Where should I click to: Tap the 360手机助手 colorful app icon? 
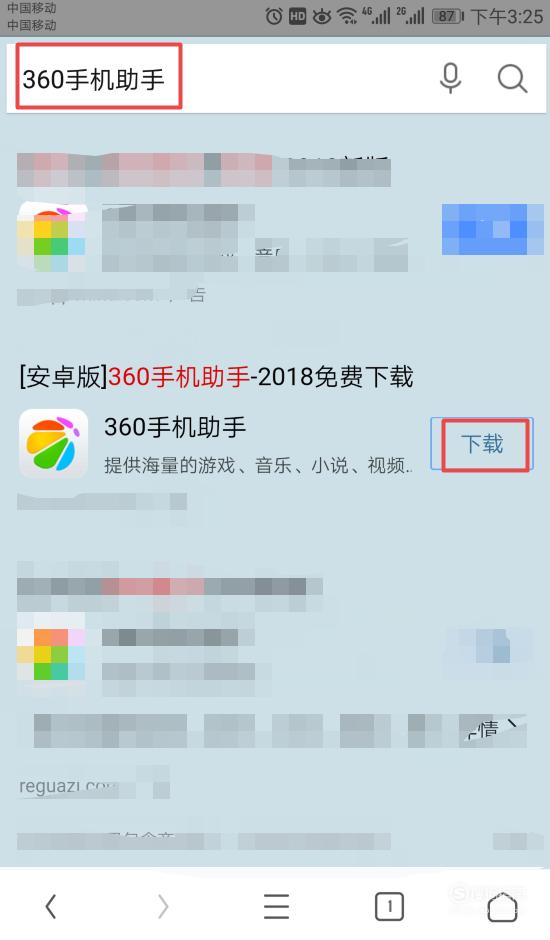click(53, 444)
